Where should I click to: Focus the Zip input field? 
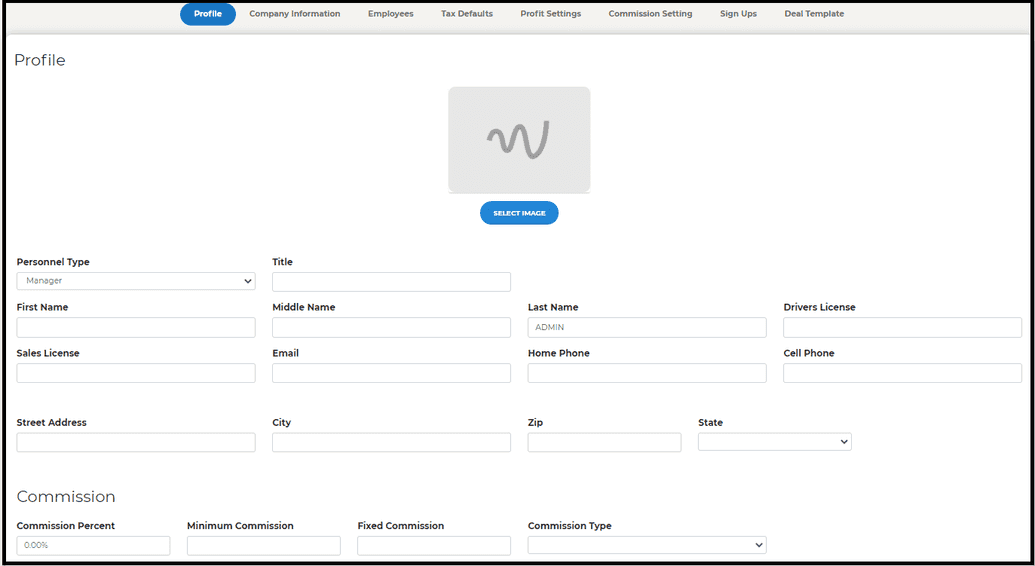click(x=605, y=442)
